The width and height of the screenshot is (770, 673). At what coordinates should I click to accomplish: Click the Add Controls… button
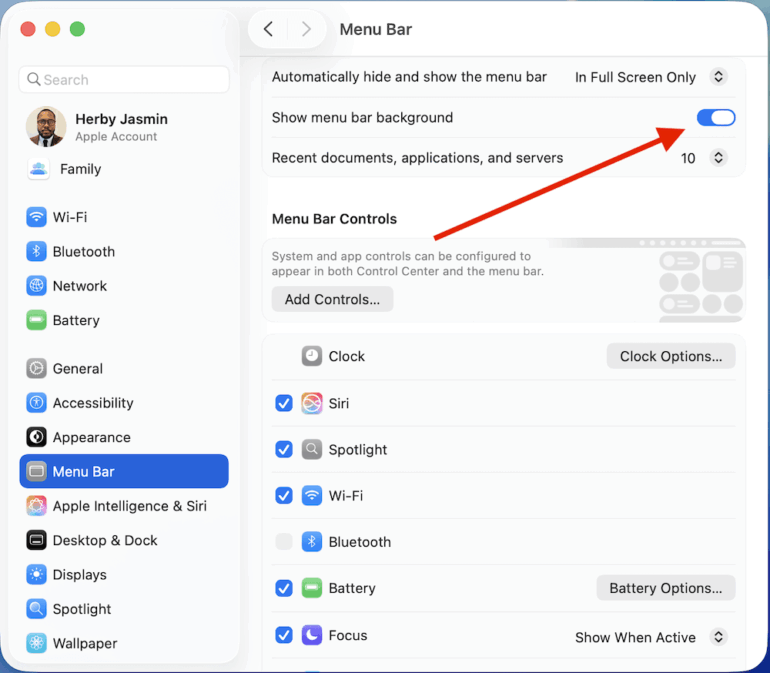point(332,299)
